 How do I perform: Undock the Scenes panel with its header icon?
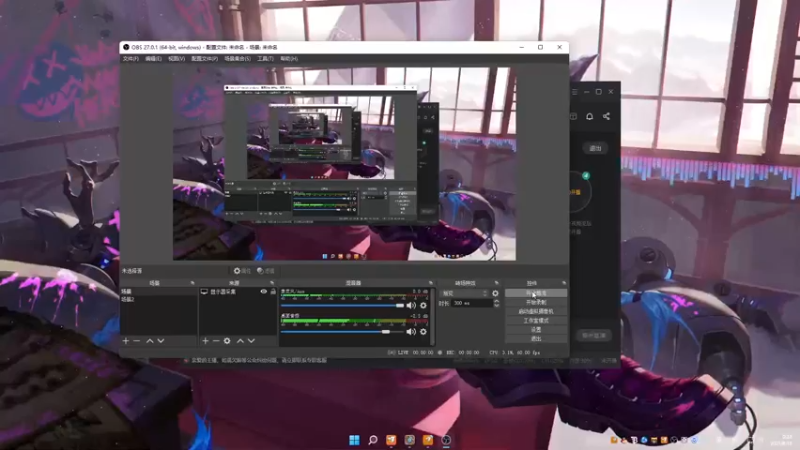point(192,283)
